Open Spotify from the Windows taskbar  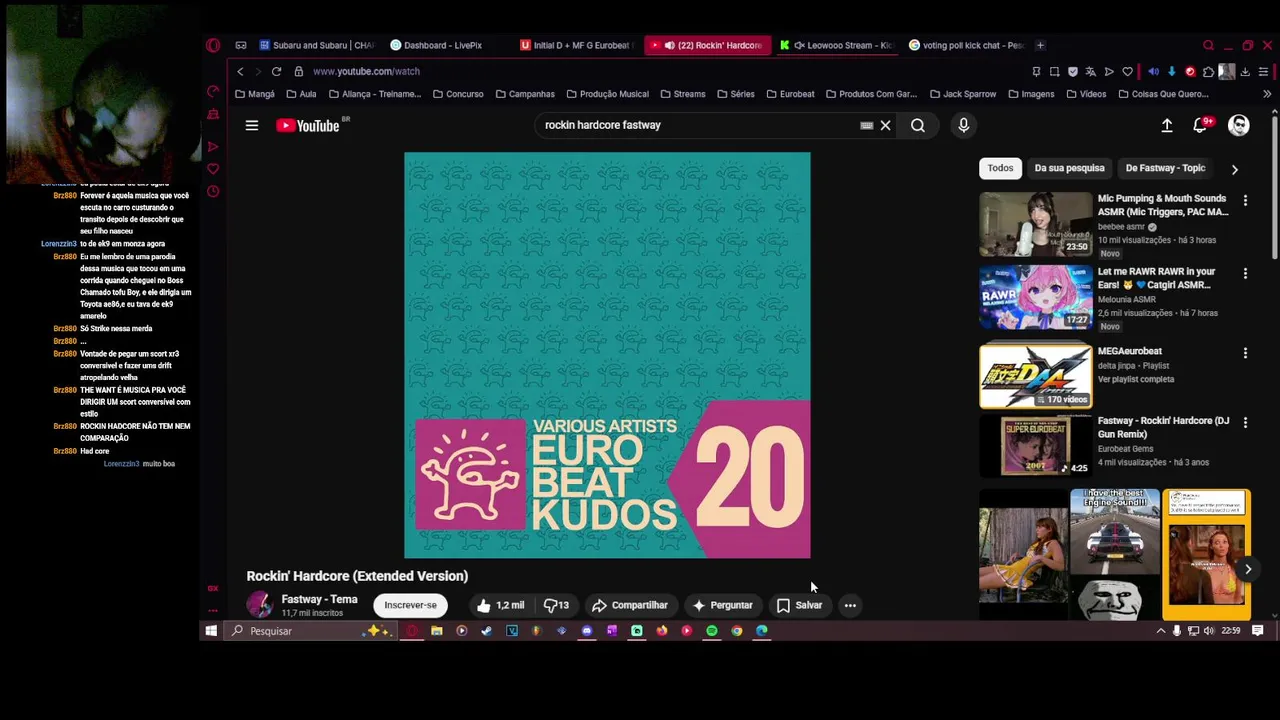(712, 631)
